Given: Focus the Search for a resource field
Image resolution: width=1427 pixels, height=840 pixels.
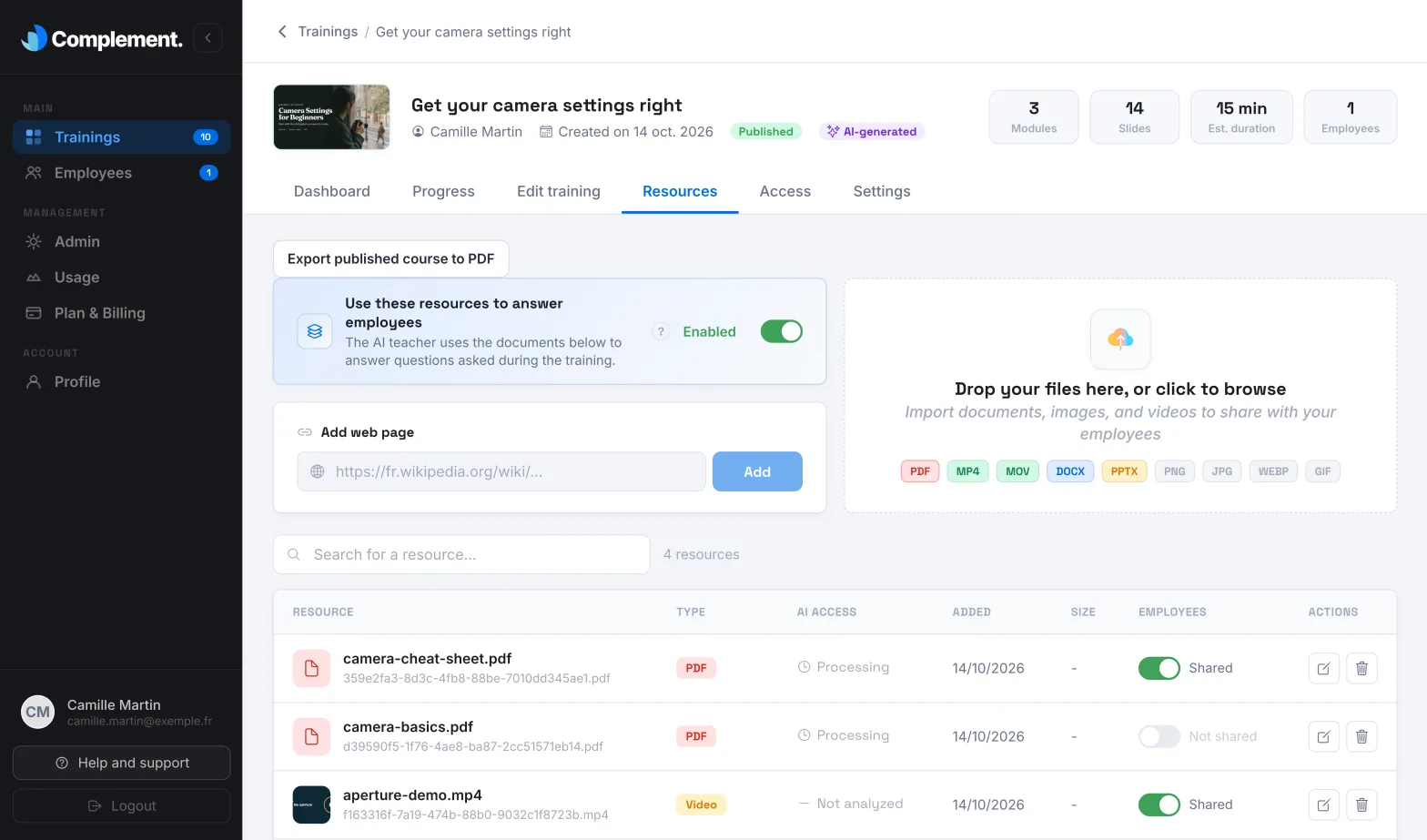Looking at the screenshot, I should click(461, 554).
